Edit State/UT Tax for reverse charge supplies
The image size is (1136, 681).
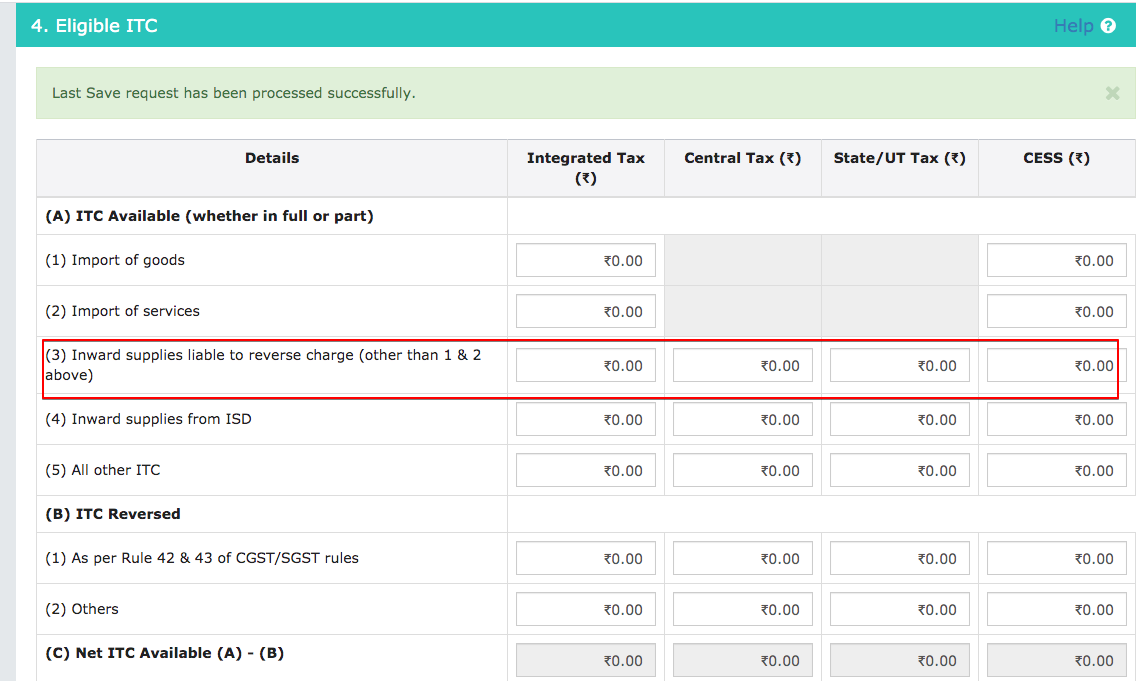900,365
